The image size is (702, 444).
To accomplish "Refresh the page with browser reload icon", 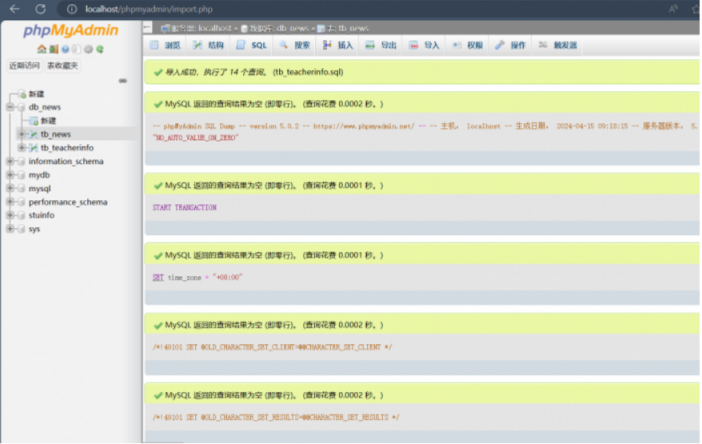I will point(40,9).
